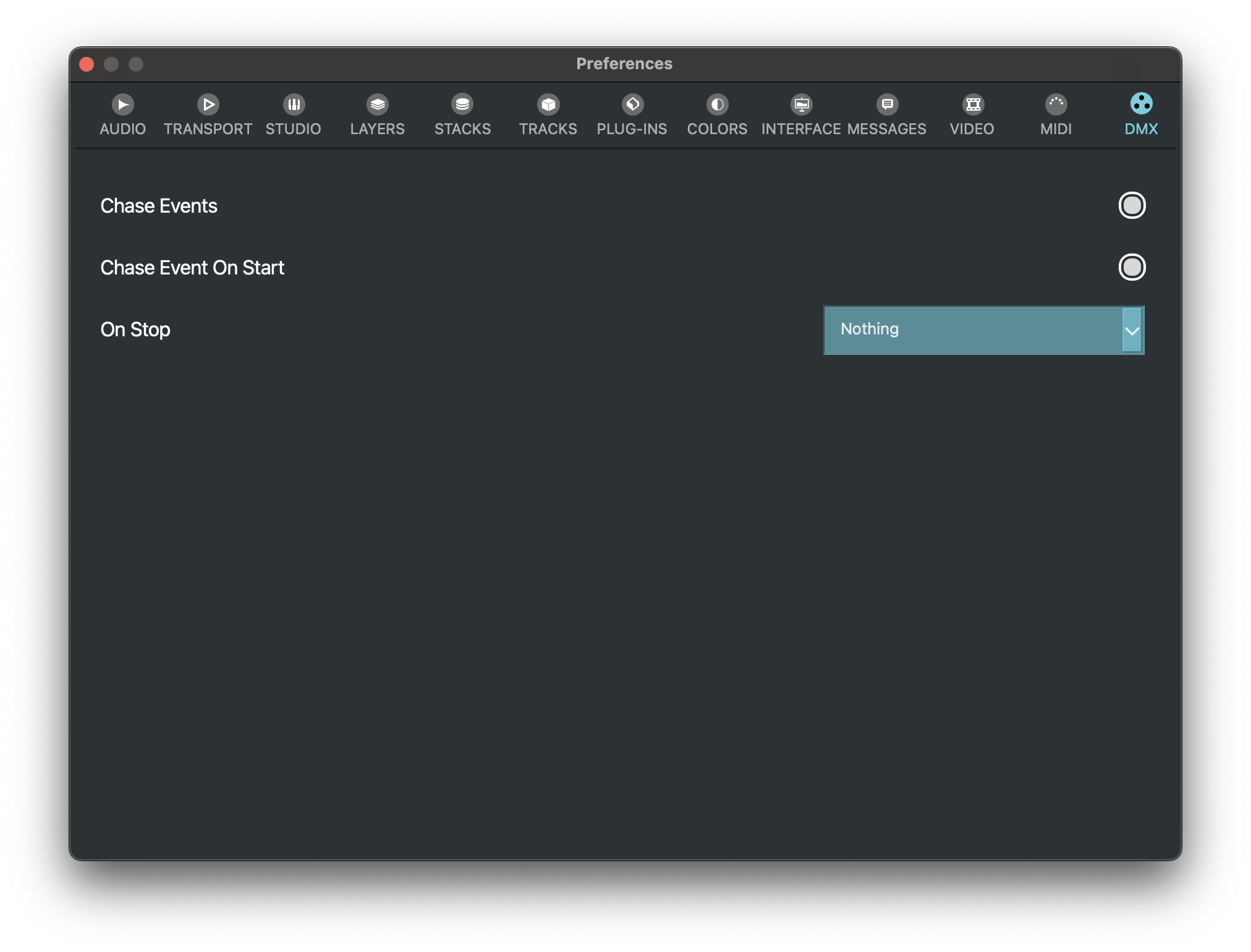Click the On Stop chevron arrow
Image resolution: width=1251 pixels, height=952 pixels.
pos(1132,330)
